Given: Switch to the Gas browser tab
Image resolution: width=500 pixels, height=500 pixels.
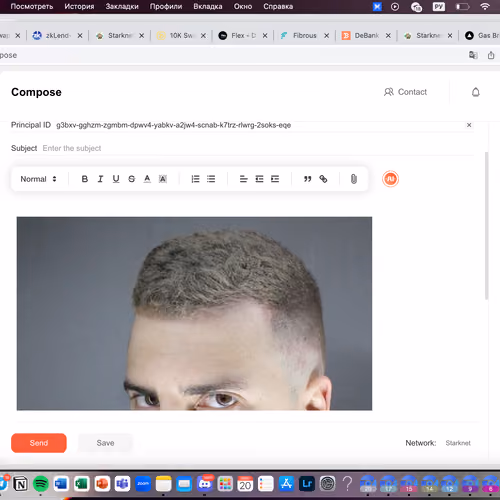Looking at the screenshot, I should (x=482, y=35).
